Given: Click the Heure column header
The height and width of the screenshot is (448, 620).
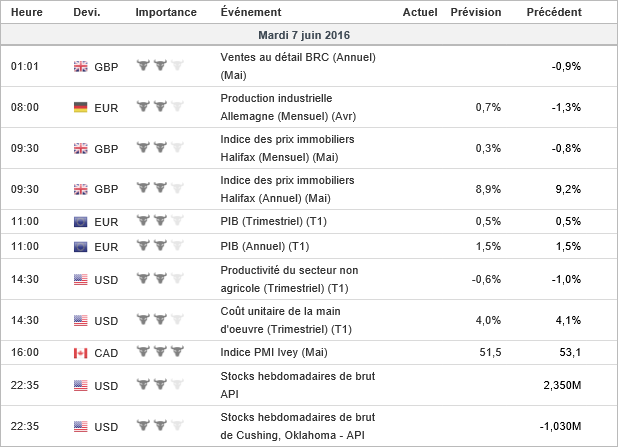Looking at the screenshot, I should click(x=26, y=12).
